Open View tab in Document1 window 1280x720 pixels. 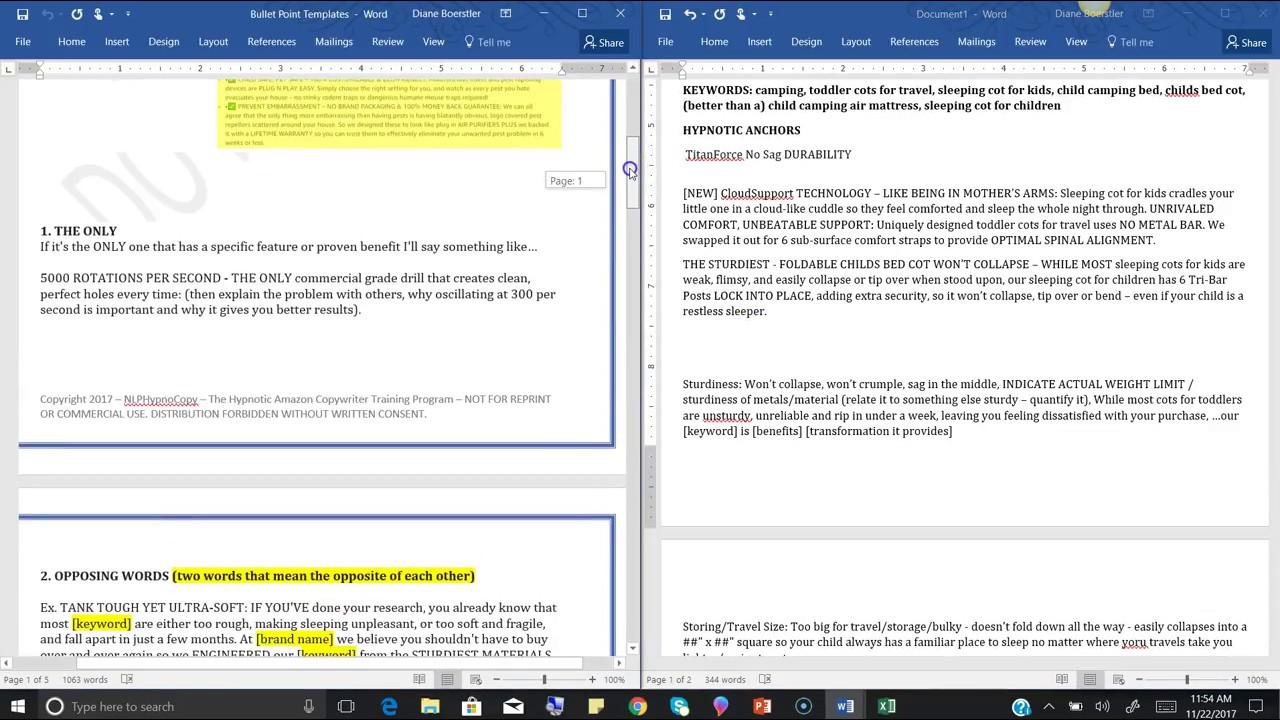click(1076, 42)
